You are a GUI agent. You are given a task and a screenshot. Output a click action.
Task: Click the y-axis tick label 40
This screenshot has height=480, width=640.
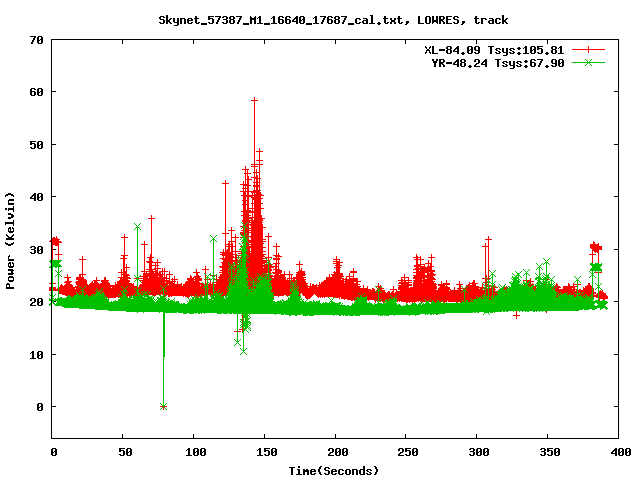click(x=36, y=197)
